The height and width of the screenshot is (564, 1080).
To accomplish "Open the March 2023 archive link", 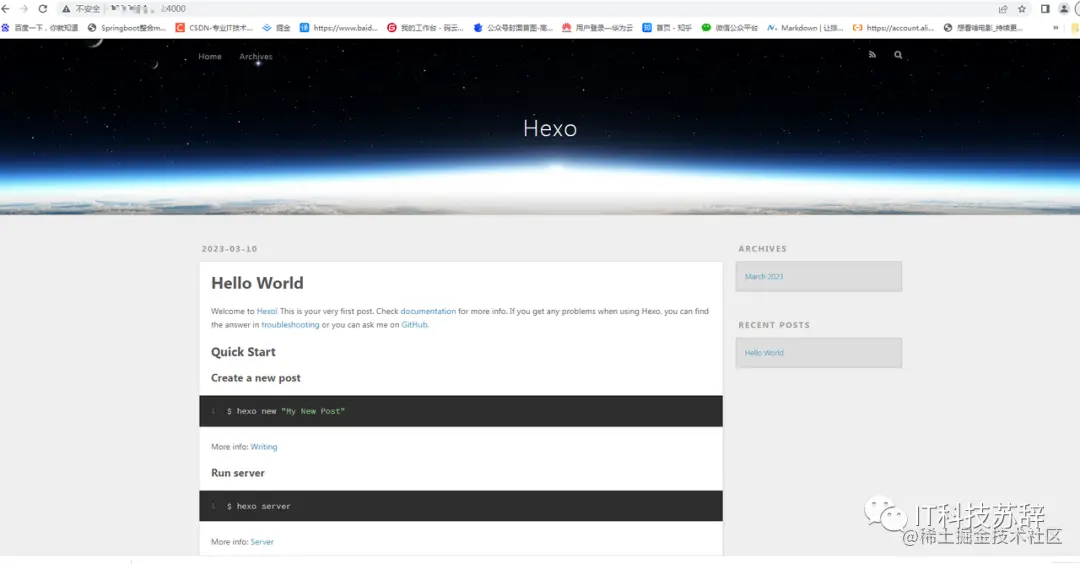I will click(764, 276).
